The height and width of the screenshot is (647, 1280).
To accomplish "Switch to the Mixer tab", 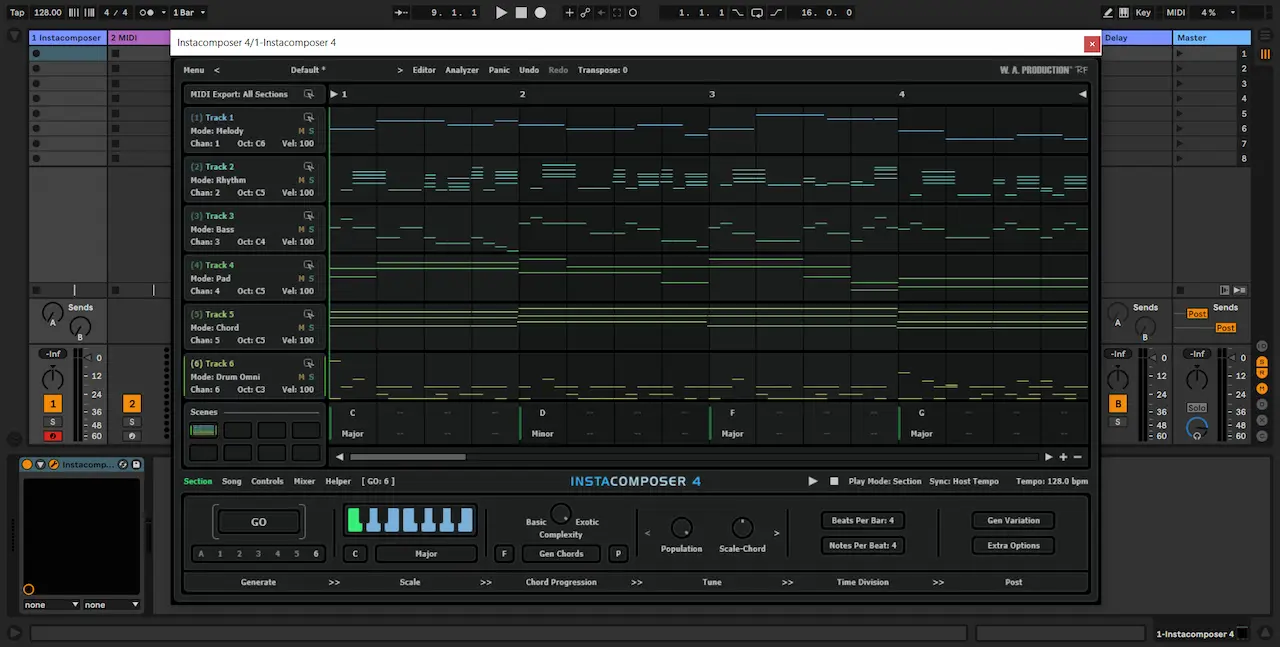I will (x=304, y=481).
